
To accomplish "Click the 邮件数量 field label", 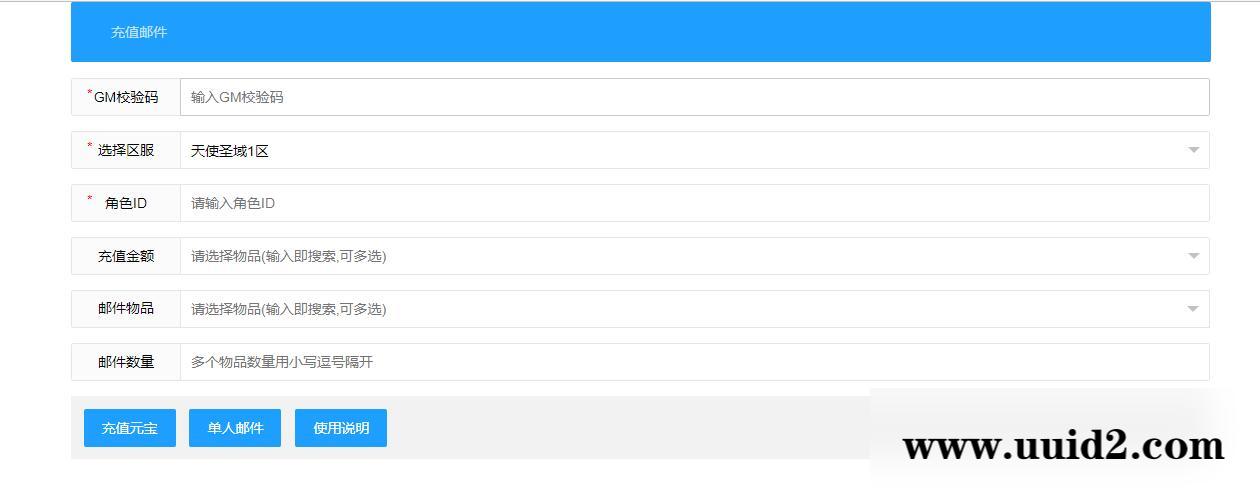I will (126, 362).
